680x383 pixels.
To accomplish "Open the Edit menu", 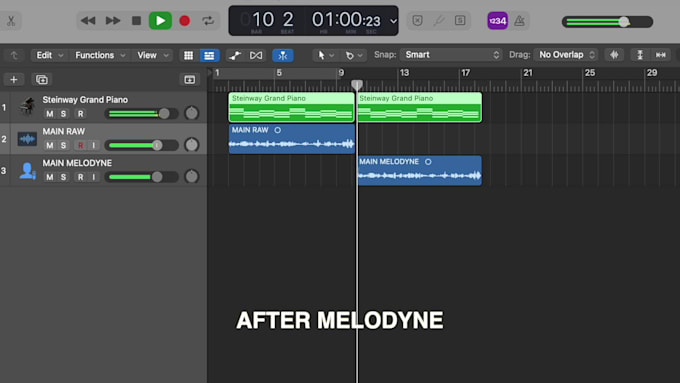I will point(49,55).
